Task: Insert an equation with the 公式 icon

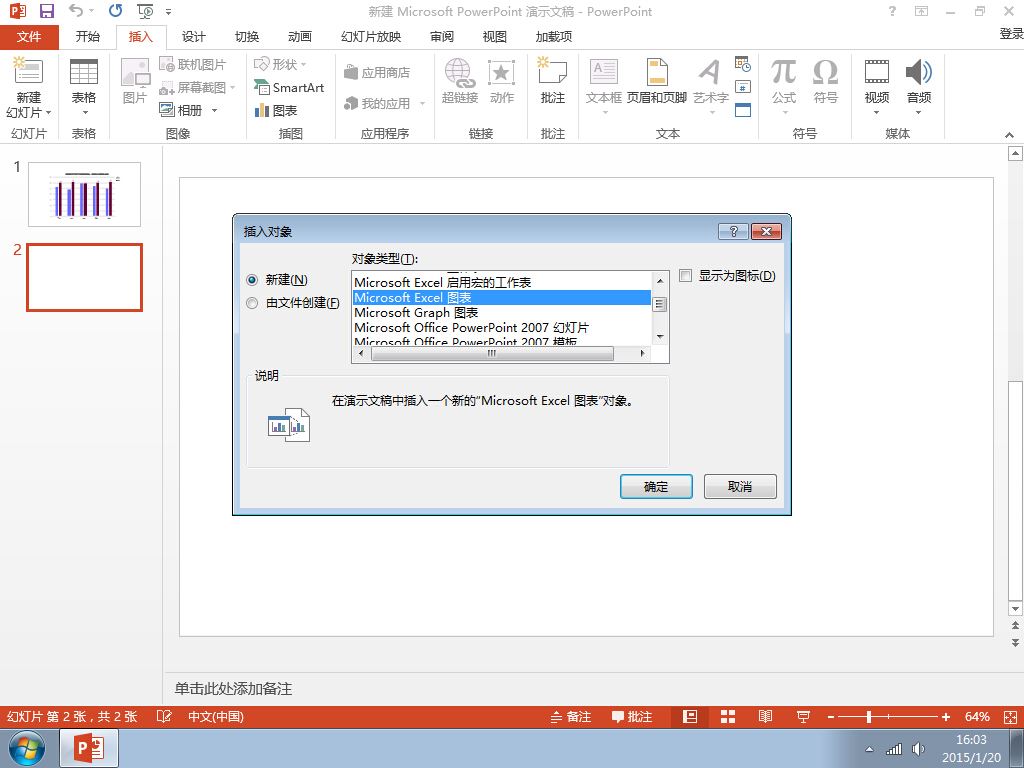Action: (x=784, y=80)
